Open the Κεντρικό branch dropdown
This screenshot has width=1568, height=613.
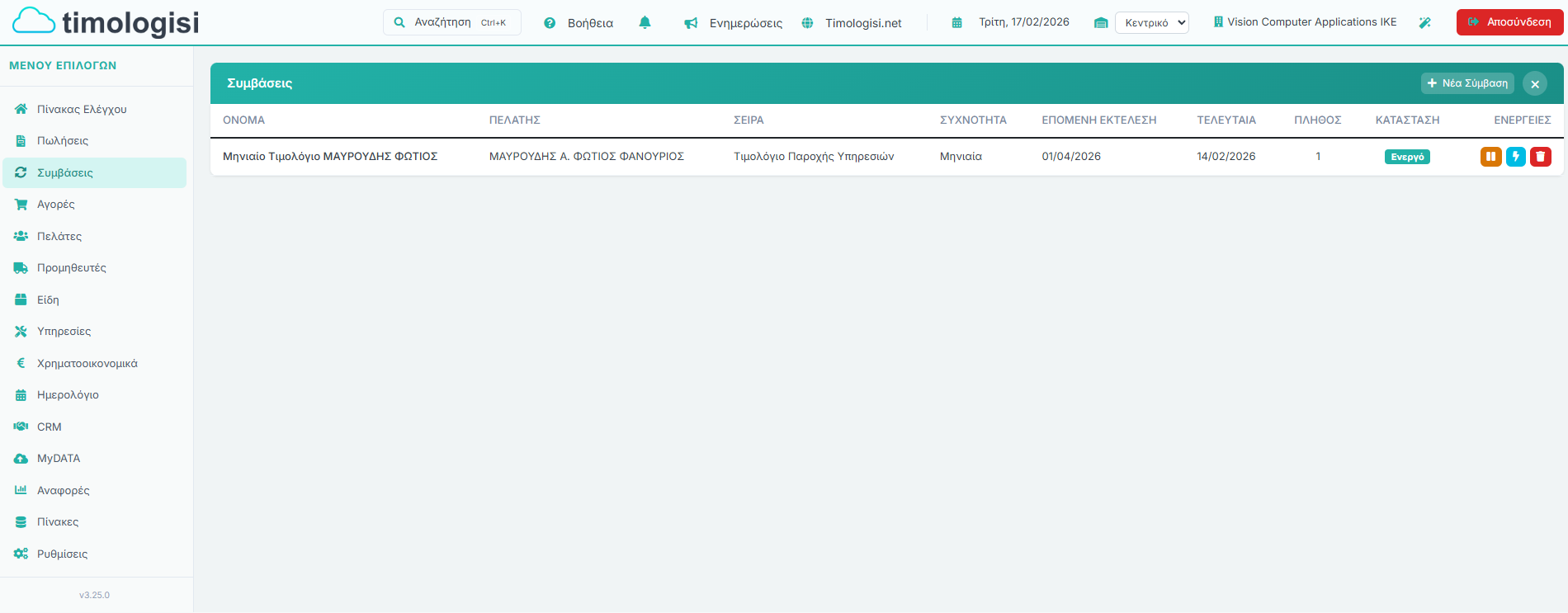click(x=1151, y=23)
